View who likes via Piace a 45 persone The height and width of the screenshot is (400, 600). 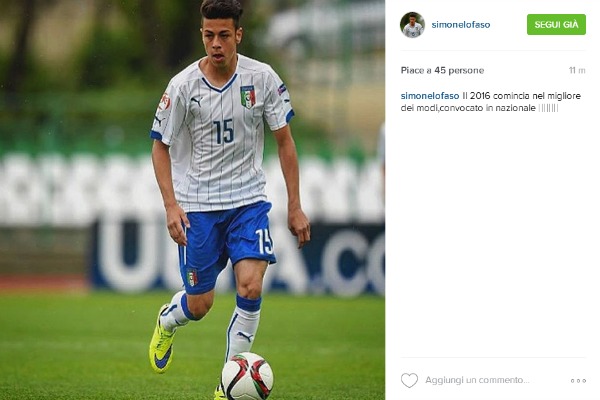tap(442, 70)
